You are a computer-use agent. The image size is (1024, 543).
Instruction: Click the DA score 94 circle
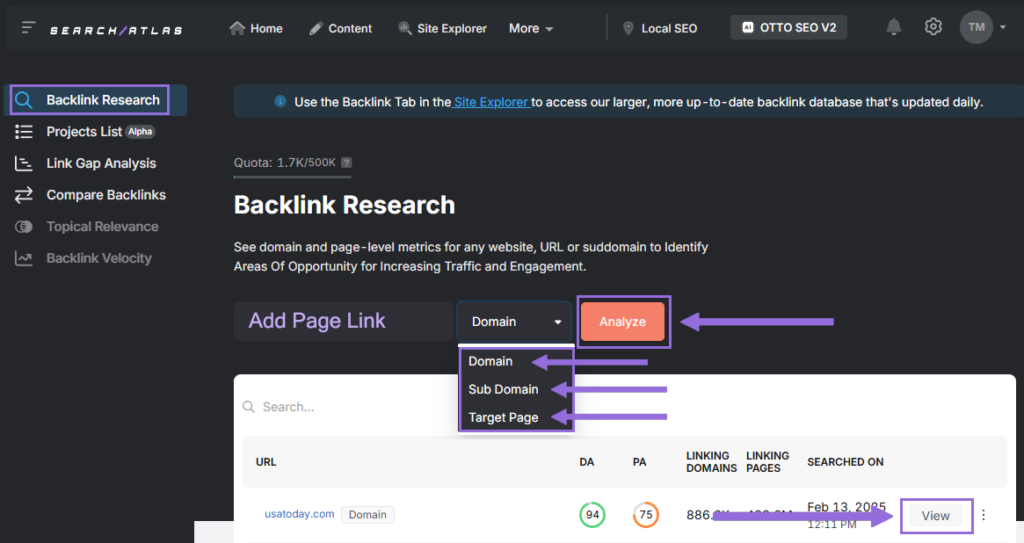pyautogui.click(x=592, y=515)
